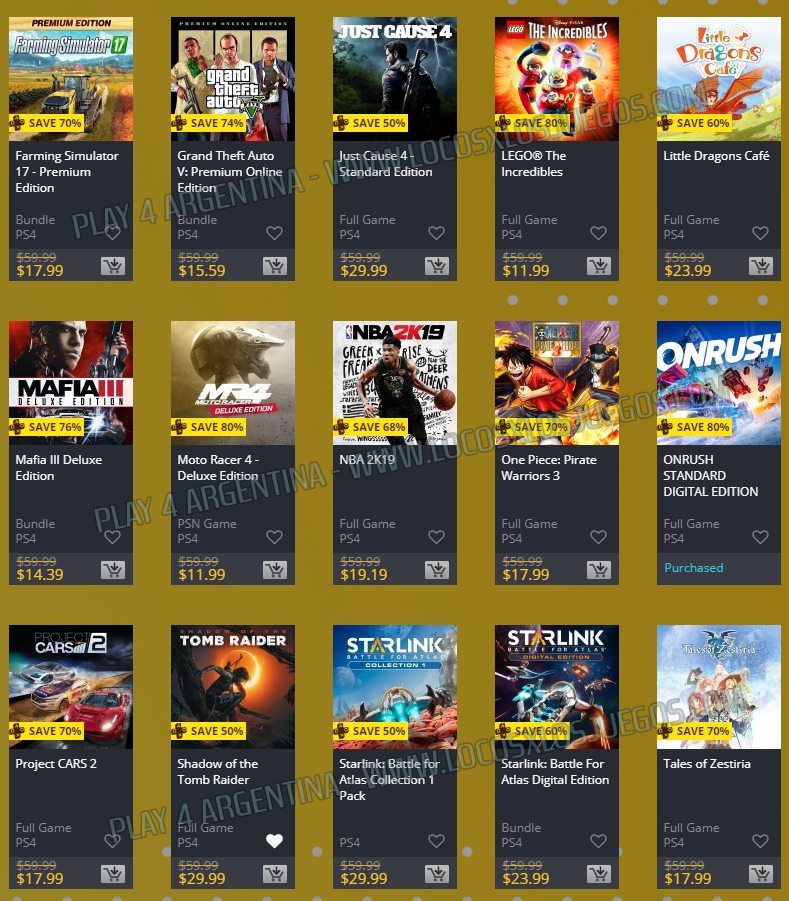Click the Purchased label on ONRUSH
This screenshot has width=789, height=901.
pyautogui.click(x=694, y=568)
